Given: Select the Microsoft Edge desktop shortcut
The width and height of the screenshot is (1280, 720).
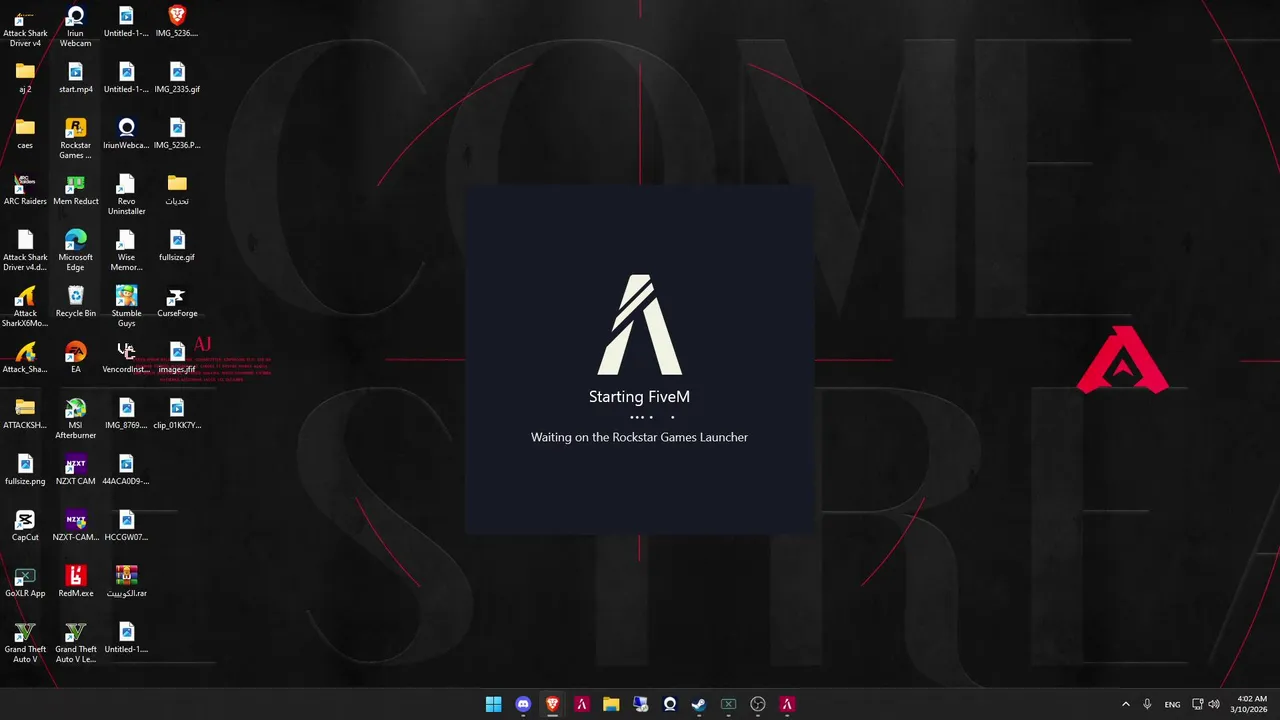Looking at the screenshot, I should click(75, 251).
